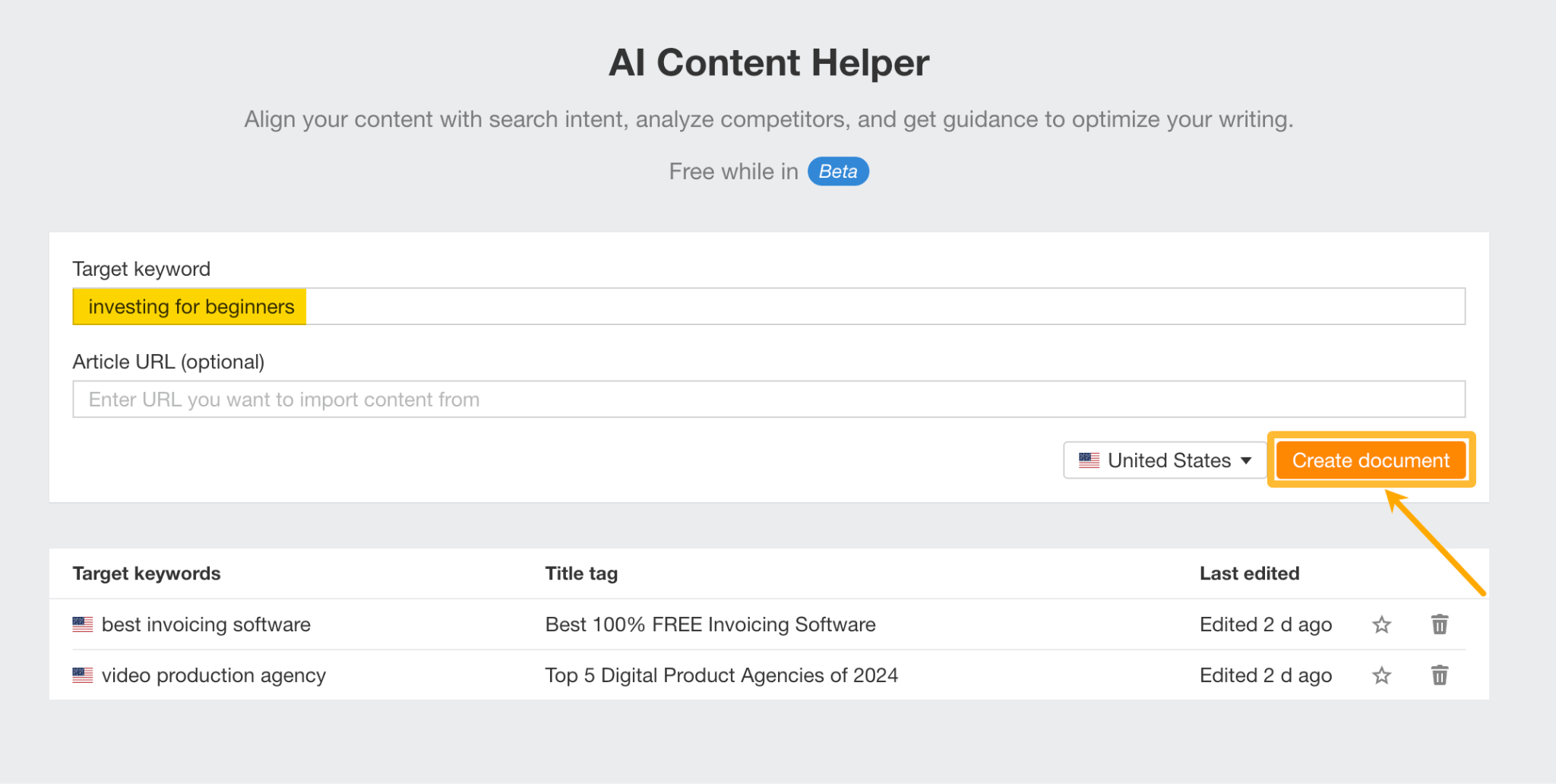Open Best 100% FREE Invoicing Software document
Screen dimensions: 1556x784
(x=710, y=624)
